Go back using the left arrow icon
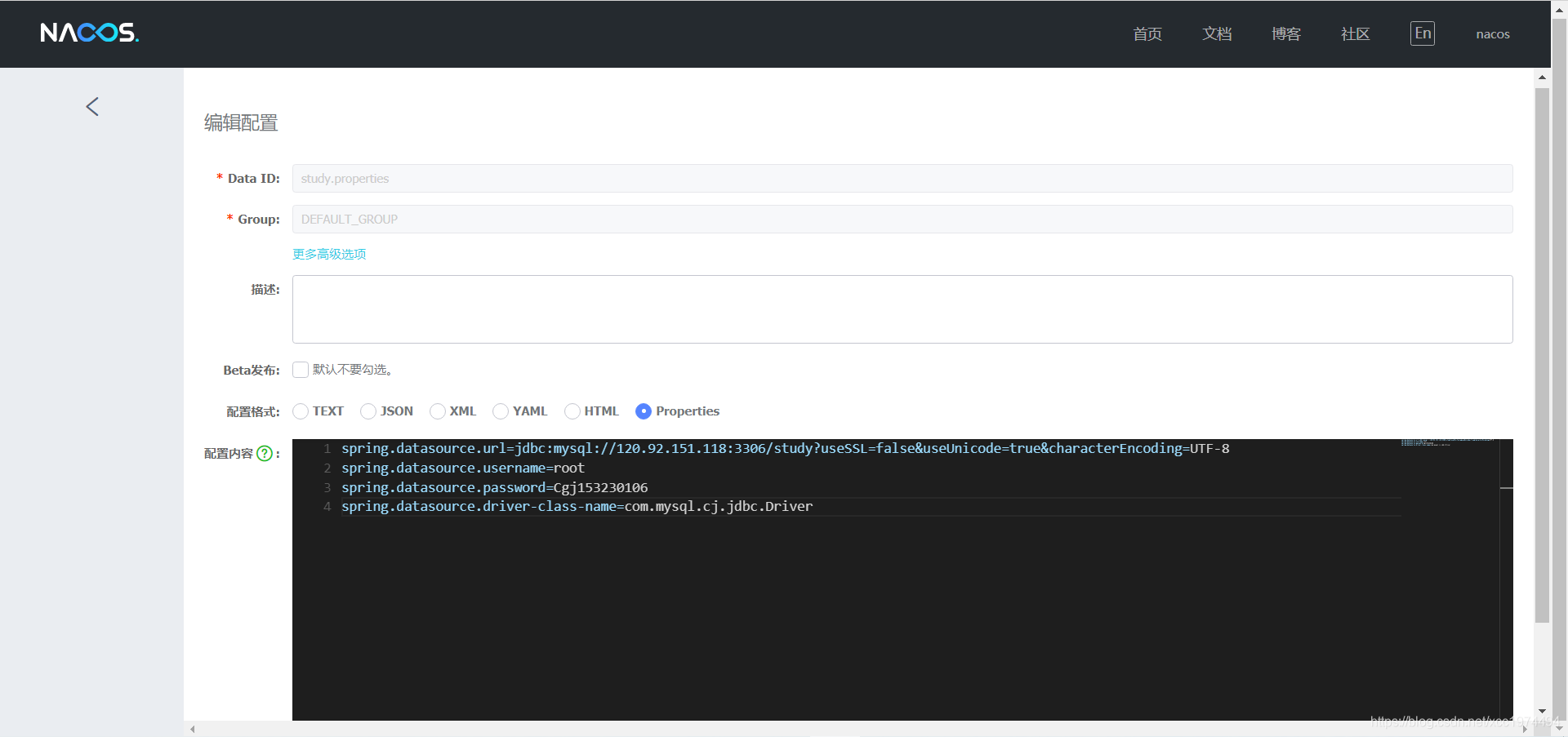 (92, 107)
